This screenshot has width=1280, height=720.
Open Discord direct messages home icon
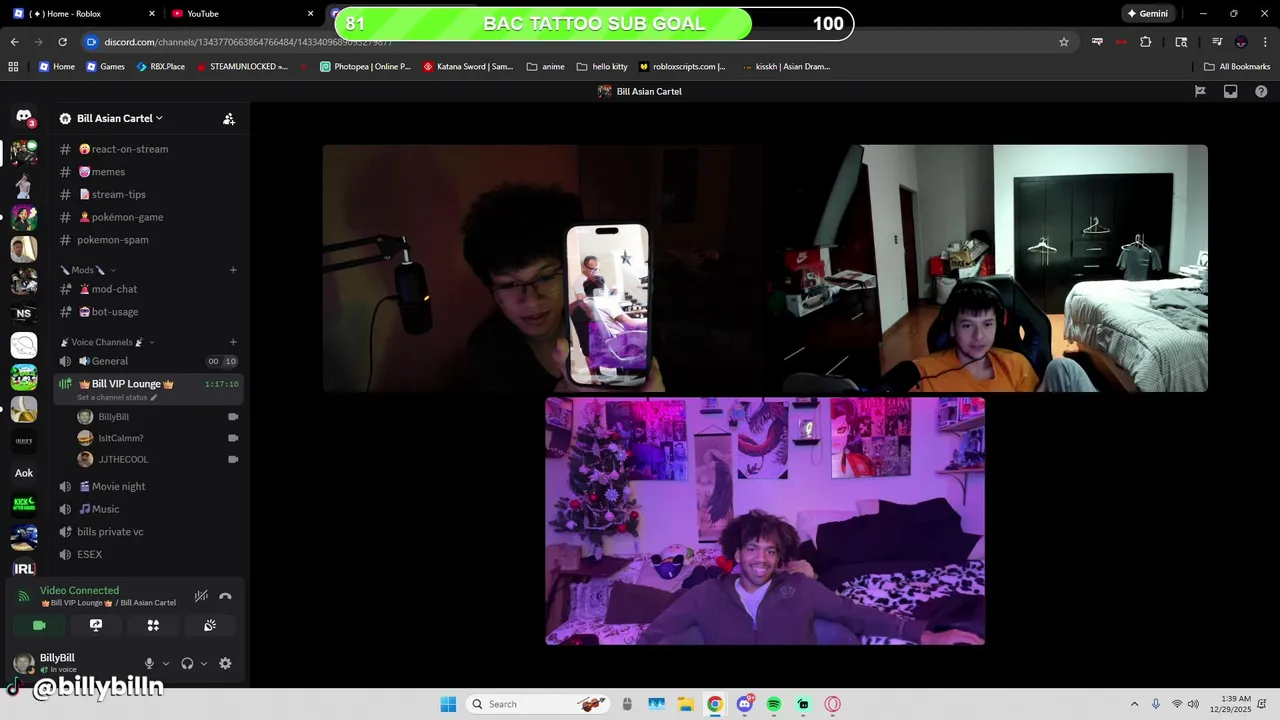click(x=24, y=118)
